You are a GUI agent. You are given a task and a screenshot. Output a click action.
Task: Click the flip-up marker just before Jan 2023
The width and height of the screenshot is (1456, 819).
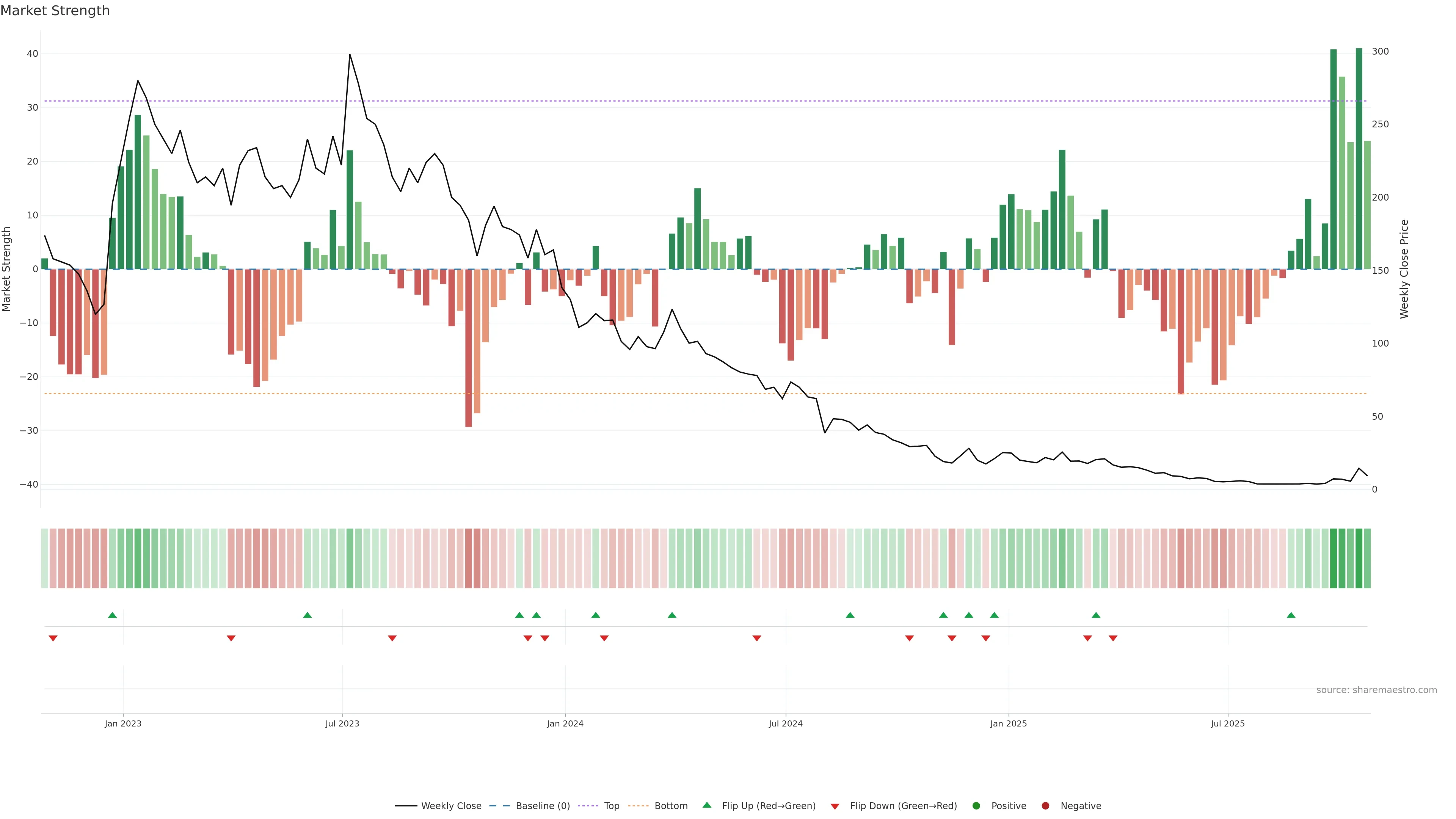[113, 615]
